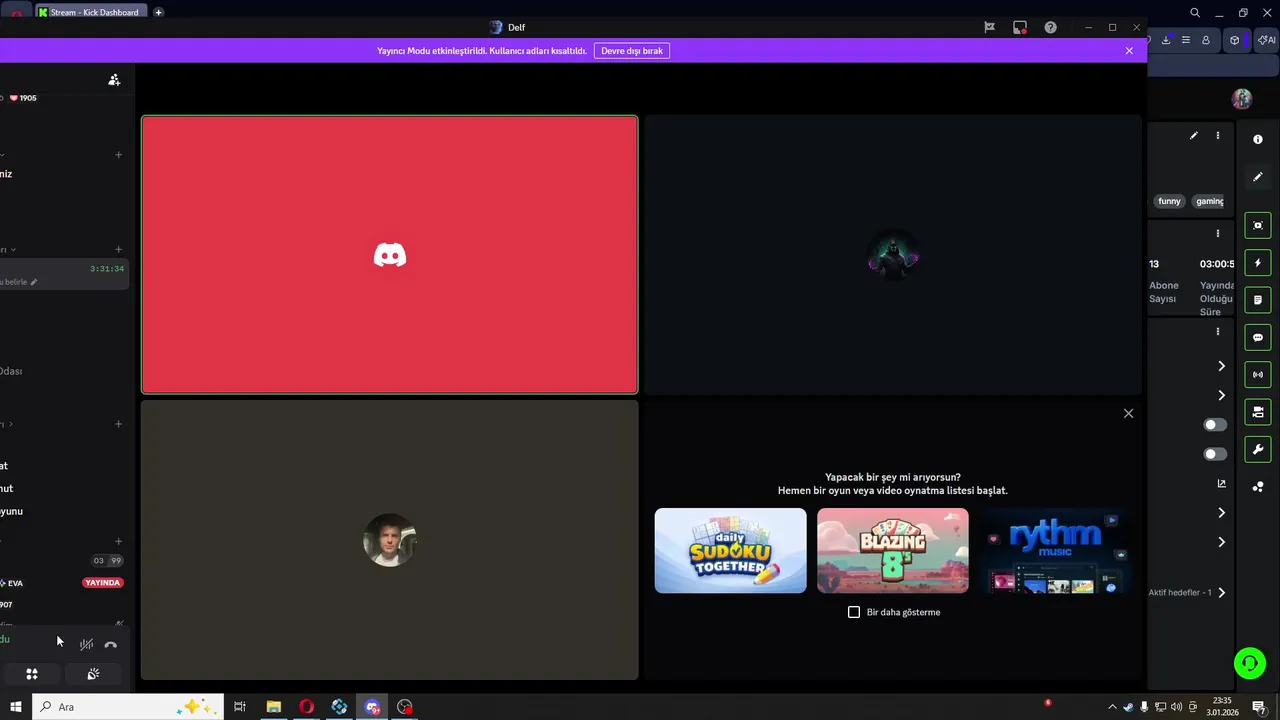Image resolution: width=1280 pixels, height=720 pixels.
Task: Select the dark hooded avatar video tile
Action: pyautogui.click(x=893, y=255)
